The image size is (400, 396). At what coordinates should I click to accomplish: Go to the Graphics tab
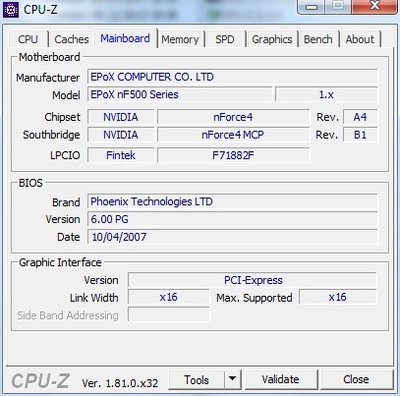coord(272,39)
